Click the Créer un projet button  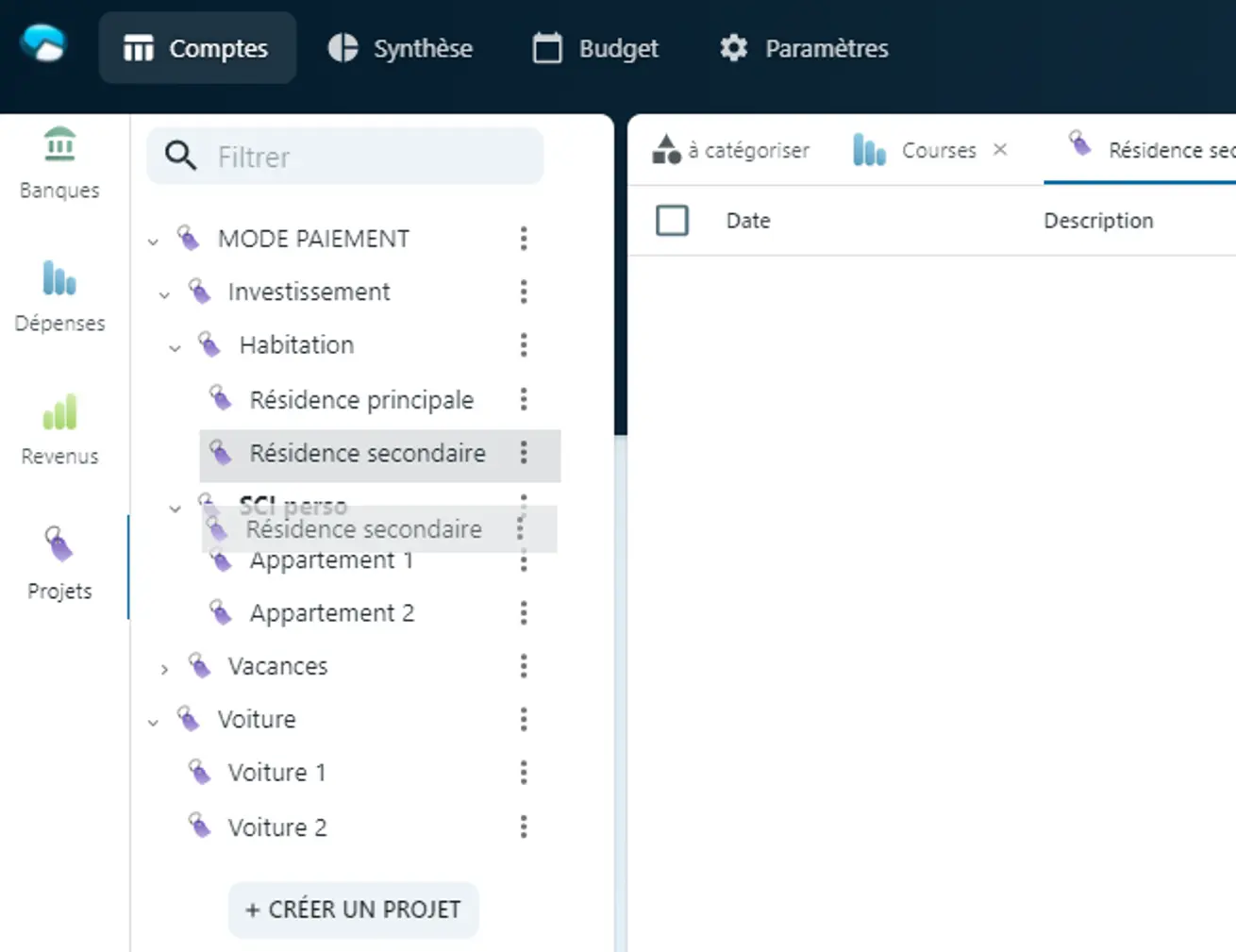[353, 910]
